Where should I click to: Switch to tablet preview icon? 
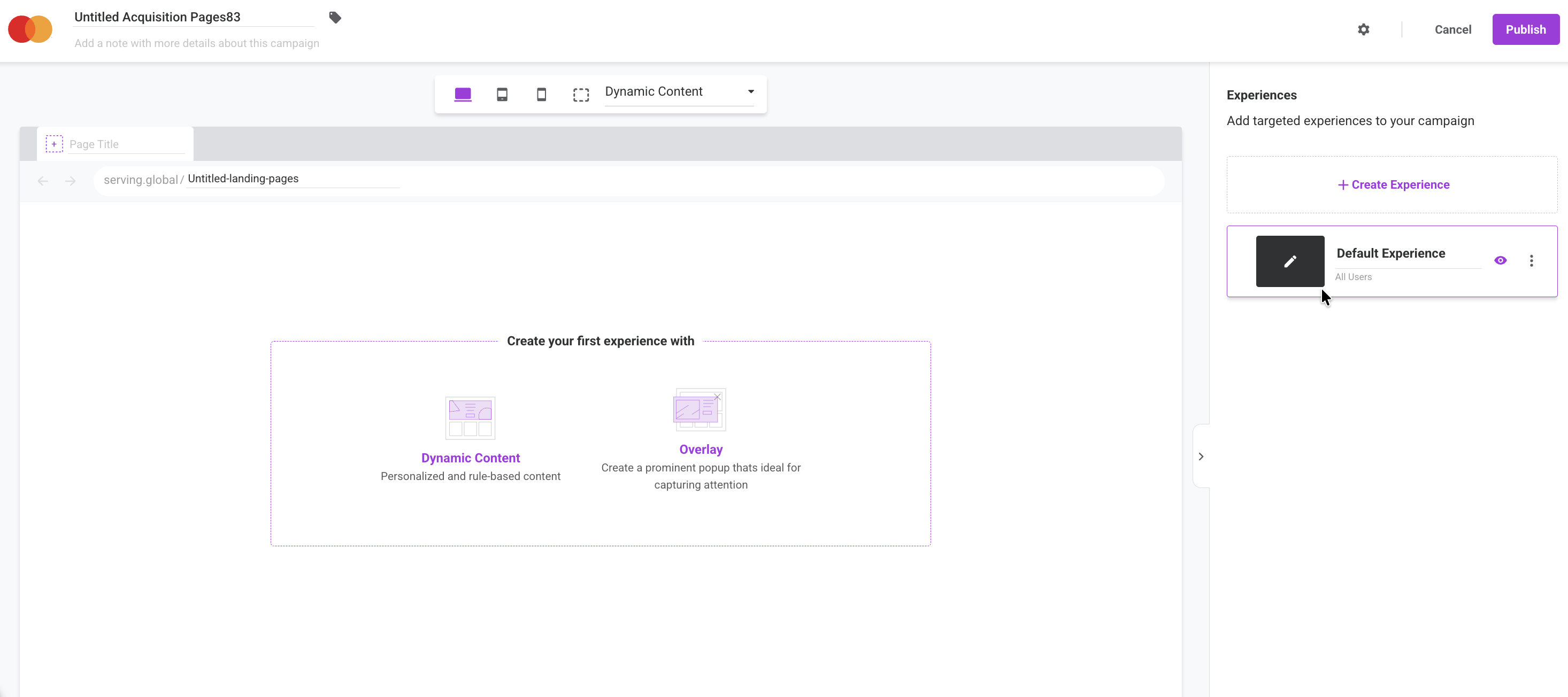tap(502, 94)
